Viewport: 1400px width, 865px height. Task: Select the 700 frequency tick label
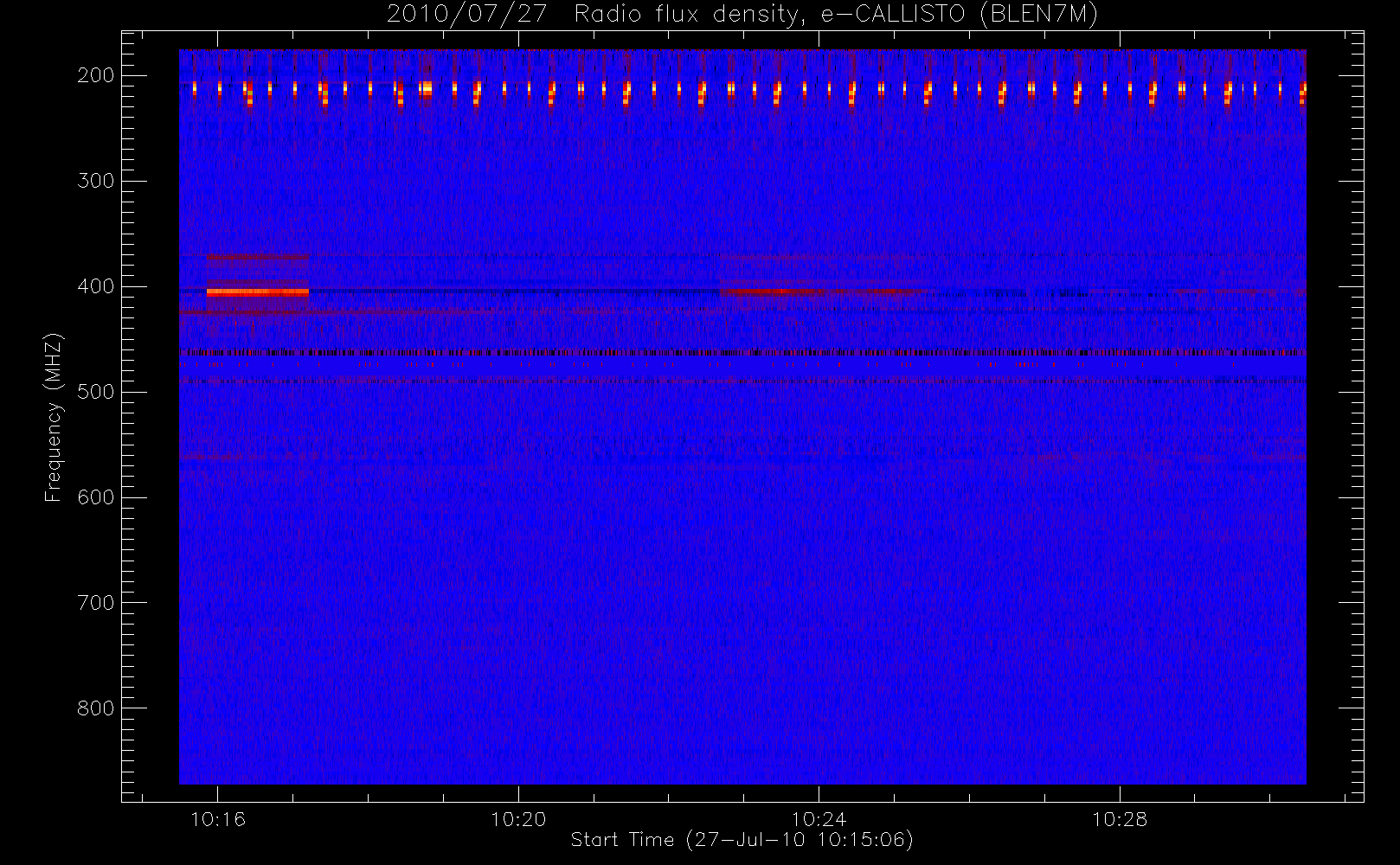point(96,603)
